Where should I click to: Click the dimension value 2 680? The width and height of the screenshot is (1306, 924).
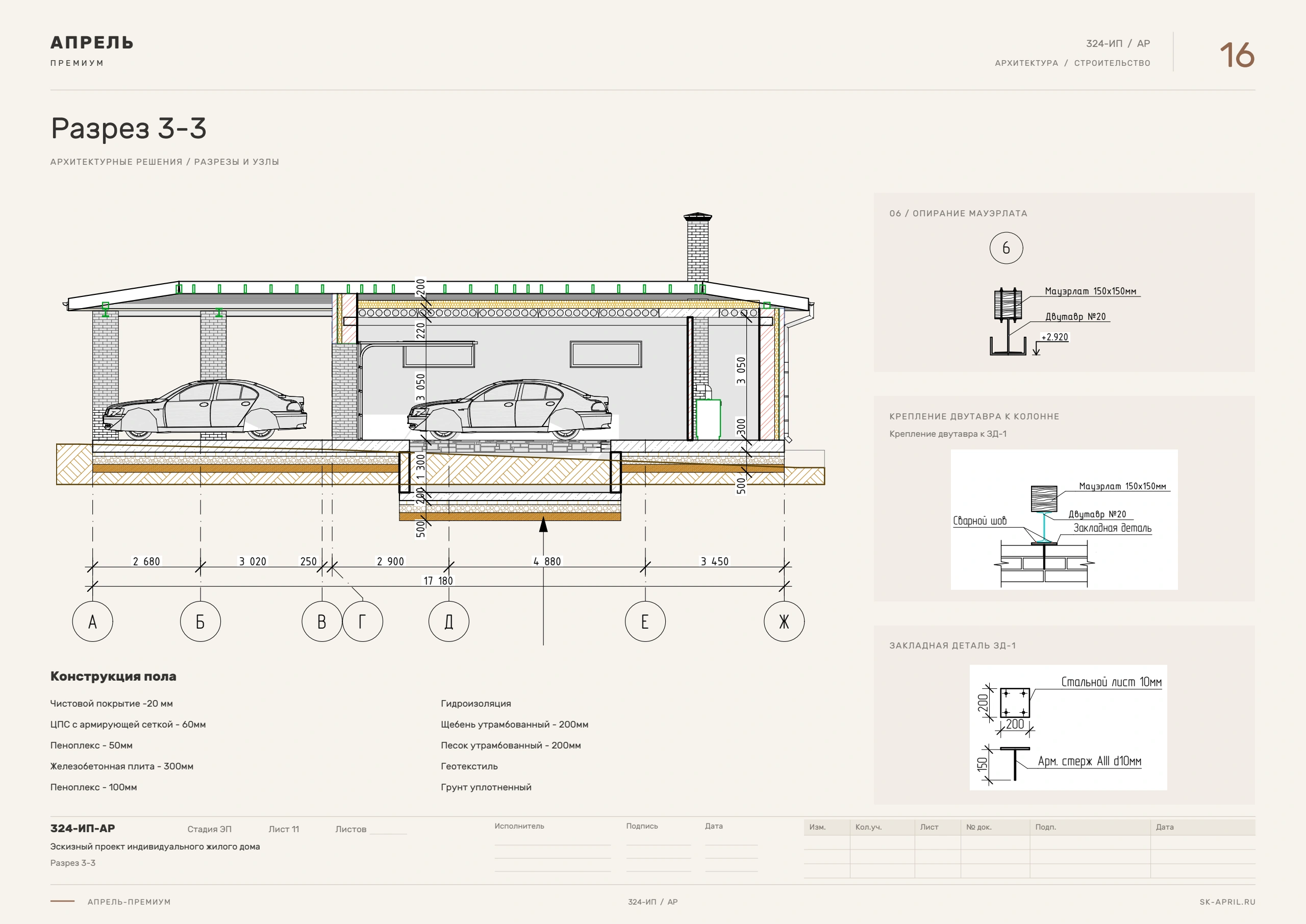[x=146, y=561]
